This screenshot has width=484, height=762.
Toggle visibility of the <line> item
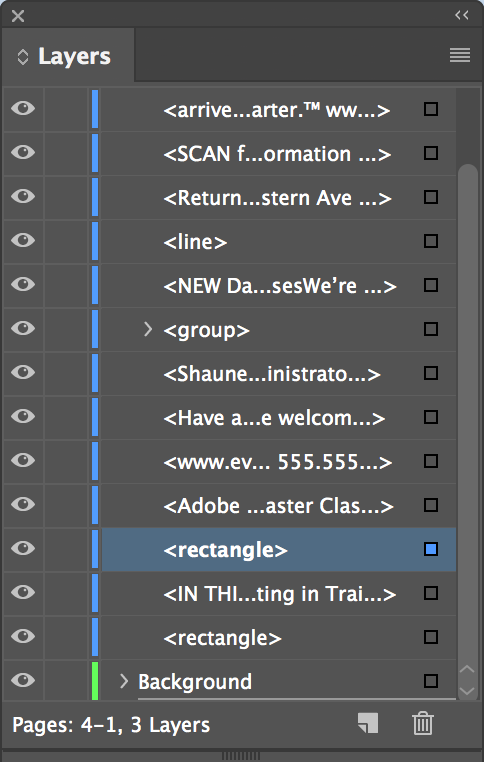coord(23,240)
